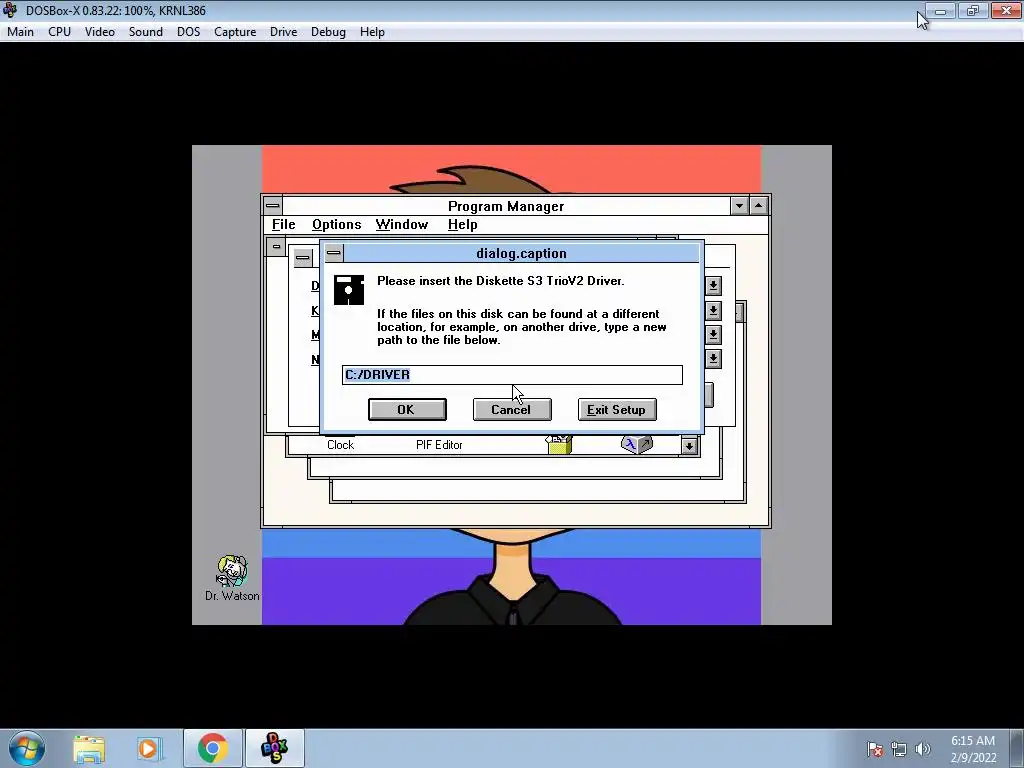Open Program Manager Help menu
The image size is (1024, 768).
[x=462, y=225]
